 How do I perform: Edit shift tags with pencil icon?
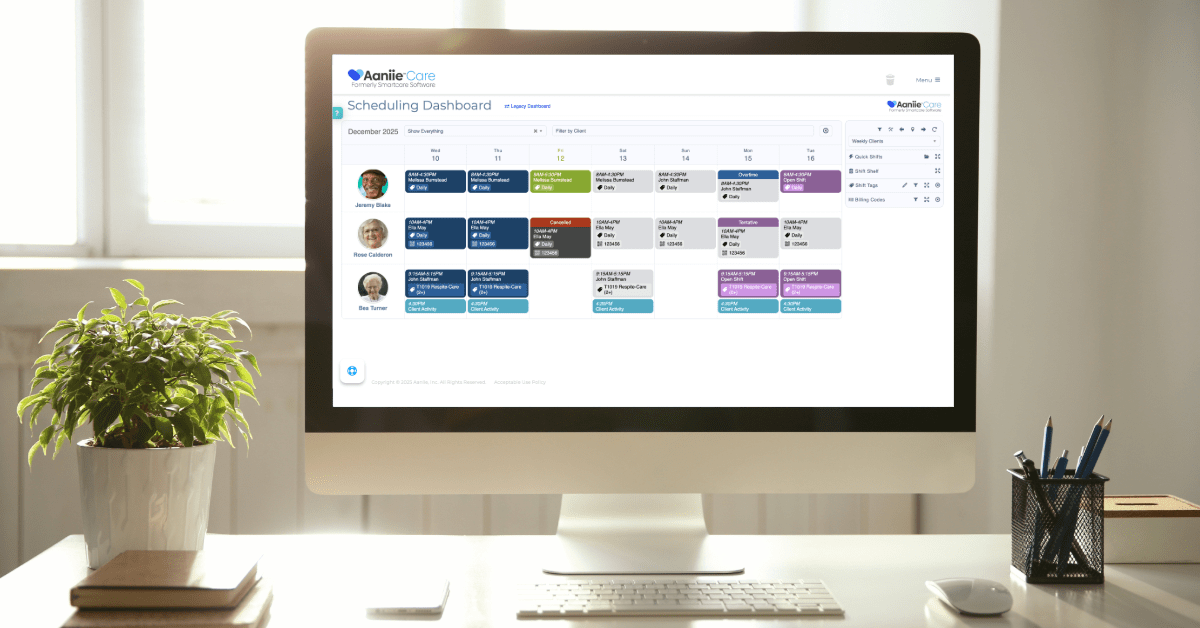904,185
